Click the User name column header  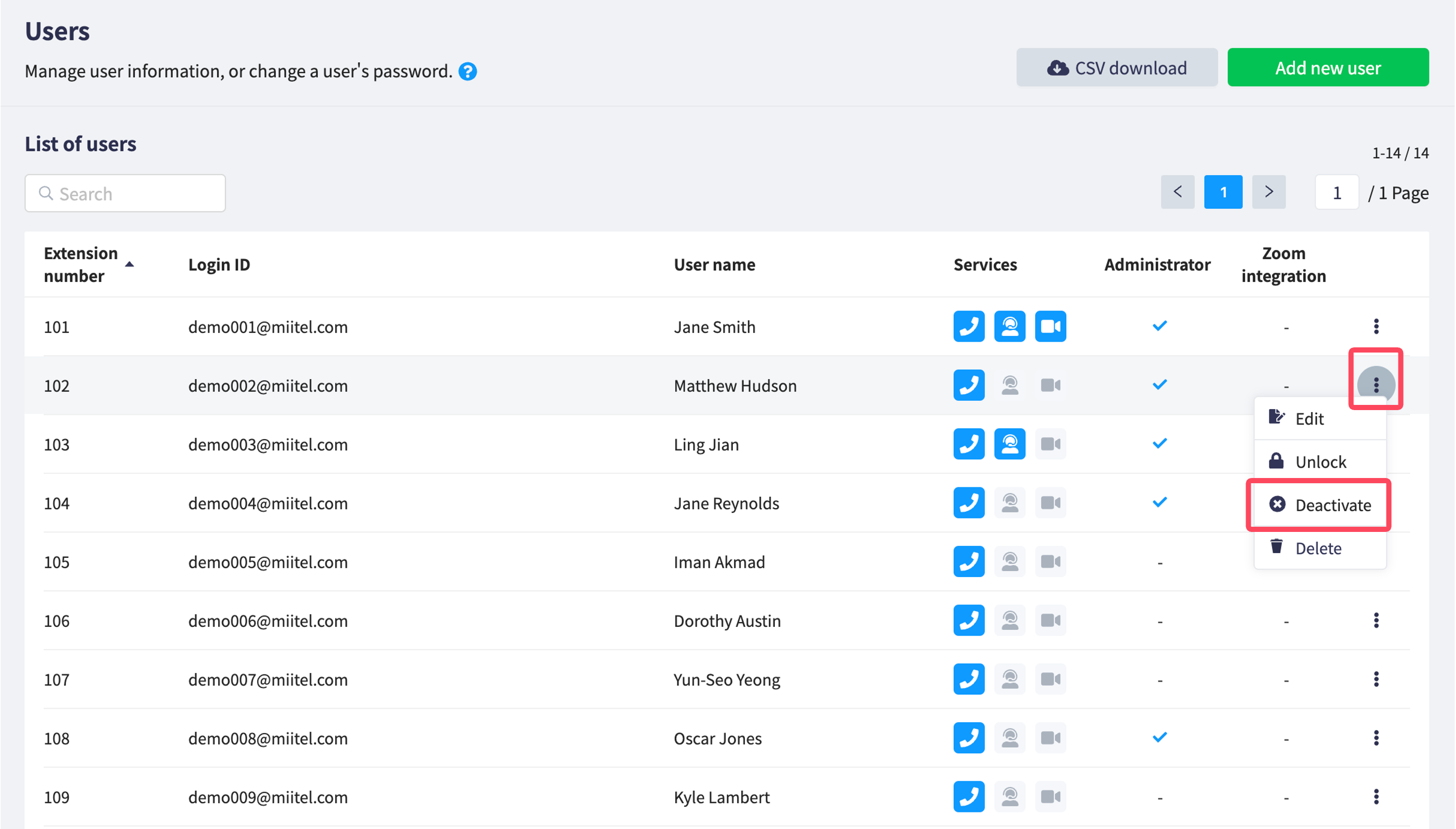point(714,265)
